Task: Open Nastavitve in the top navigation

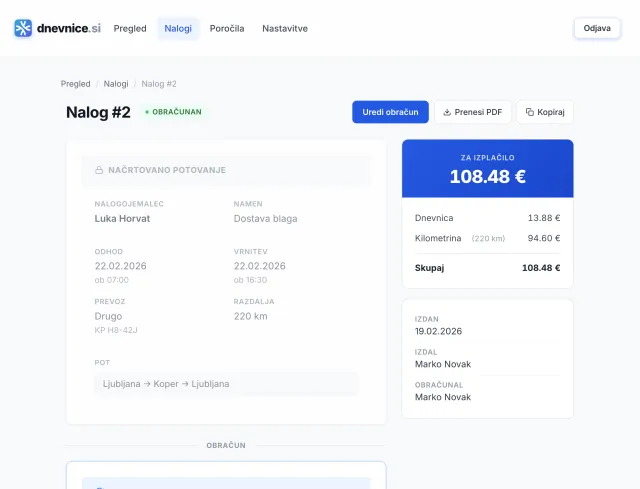Action: coord(285,28)
